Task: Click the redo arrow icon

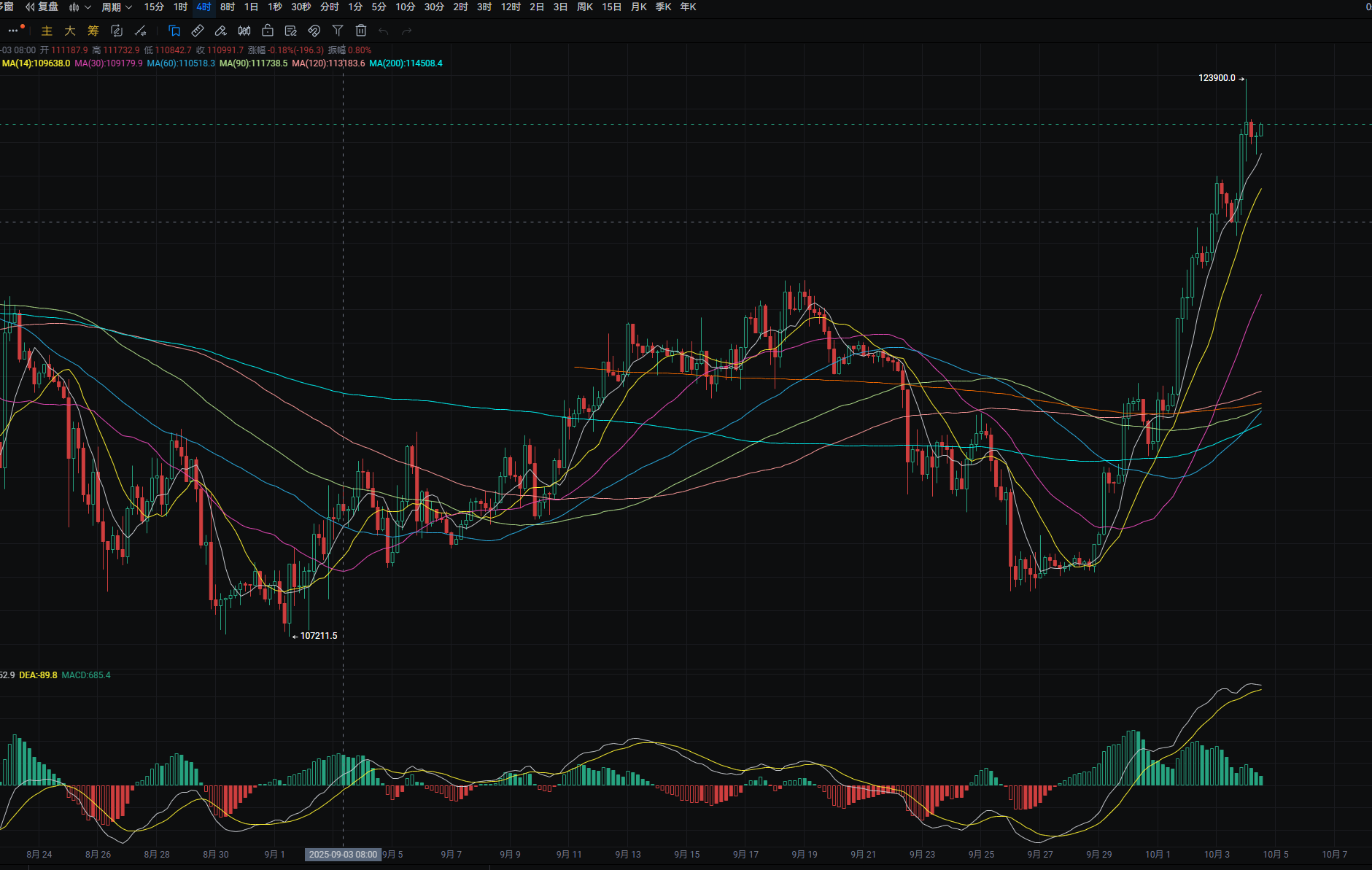Action: tap(407, 31)
